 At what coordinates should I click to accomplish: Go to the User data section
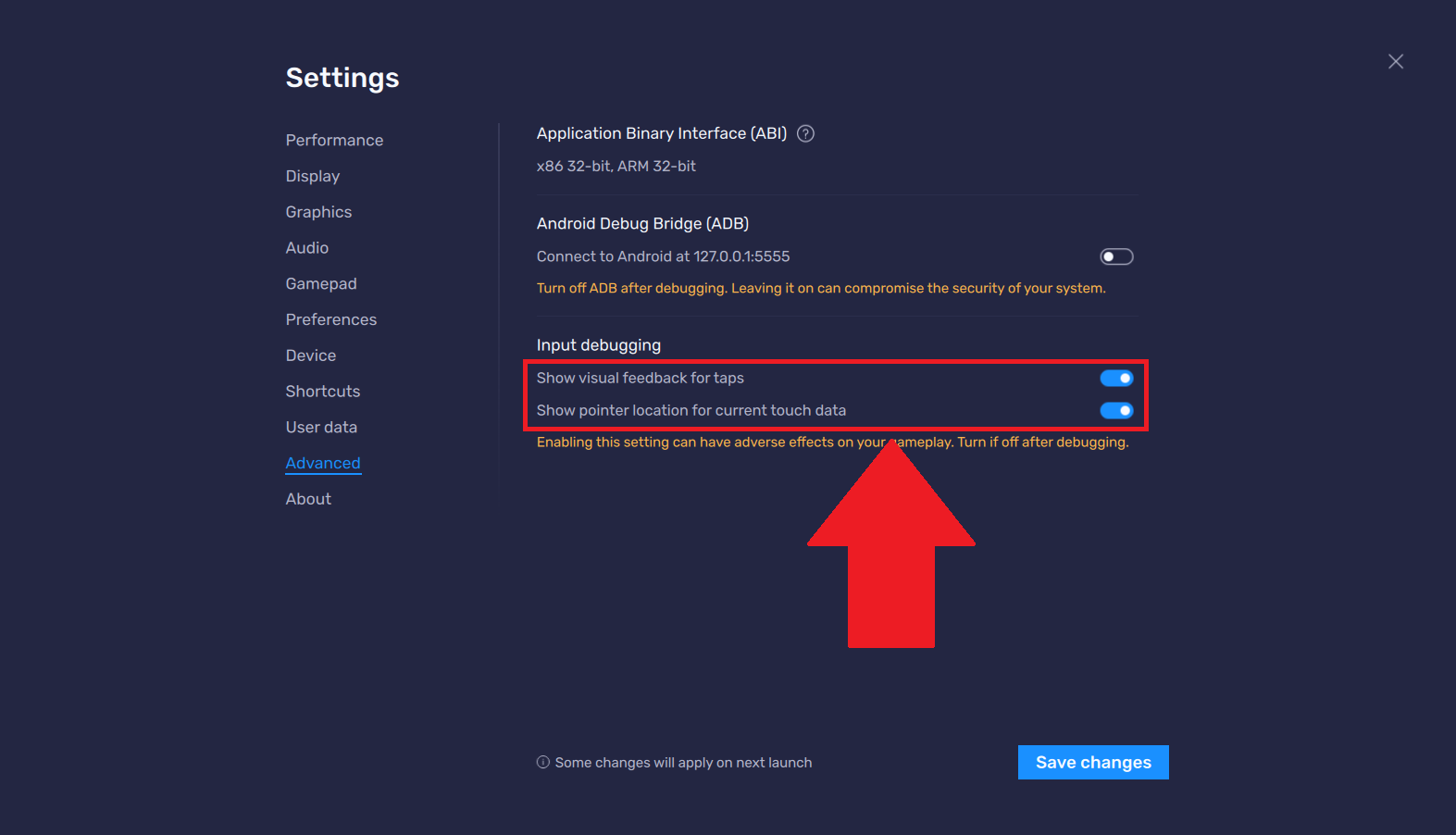(321, 427)
